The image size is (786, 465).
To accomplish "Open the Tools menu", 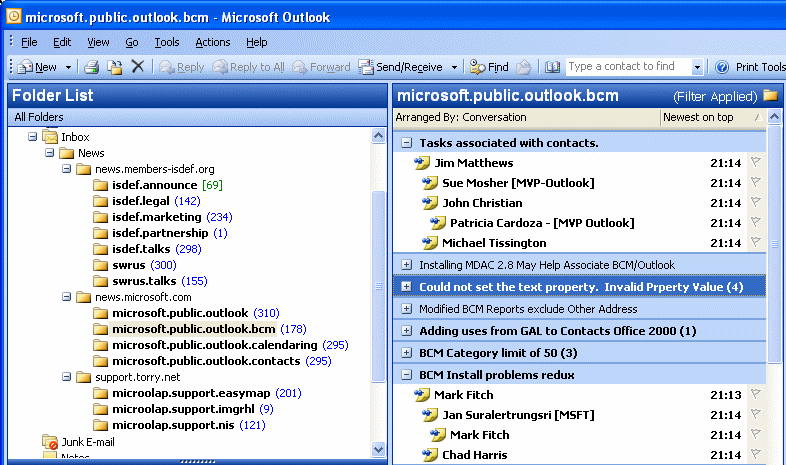I will point(166,42).
